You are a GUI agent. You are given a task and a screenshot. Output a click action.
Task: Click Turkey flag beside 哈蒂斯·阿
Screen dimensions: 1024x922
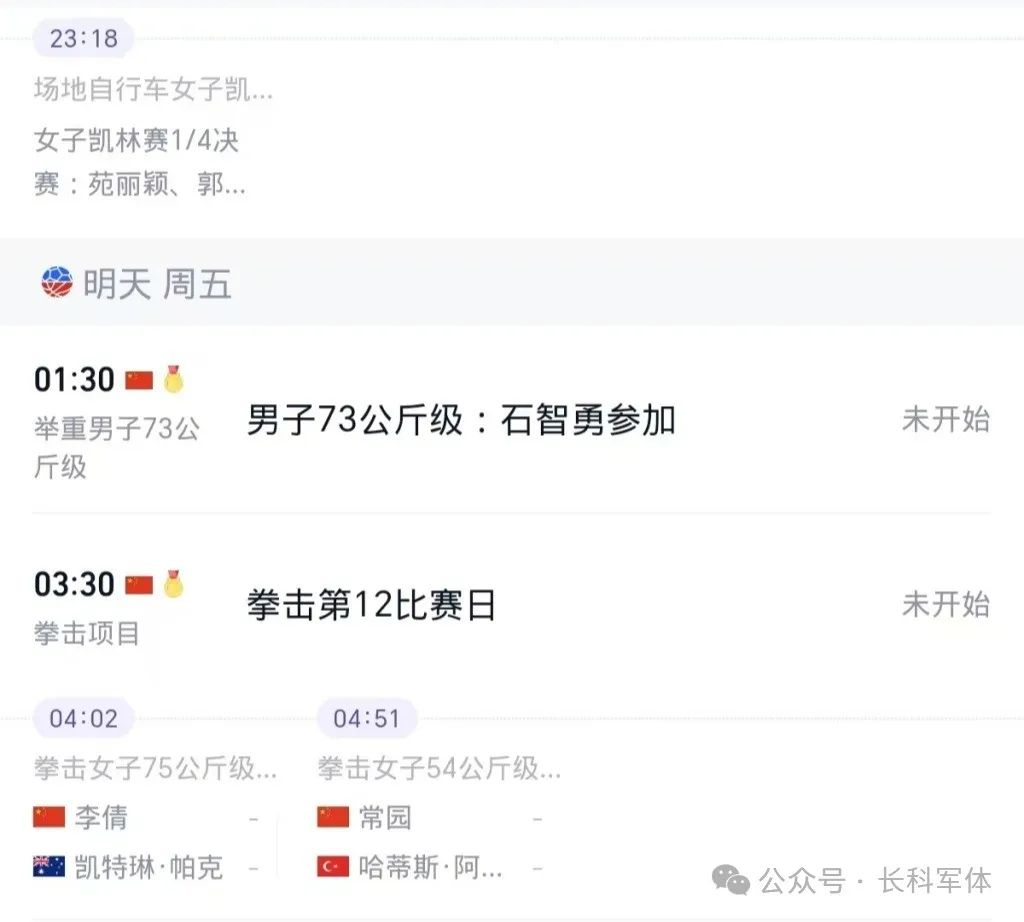coord(333,866)
